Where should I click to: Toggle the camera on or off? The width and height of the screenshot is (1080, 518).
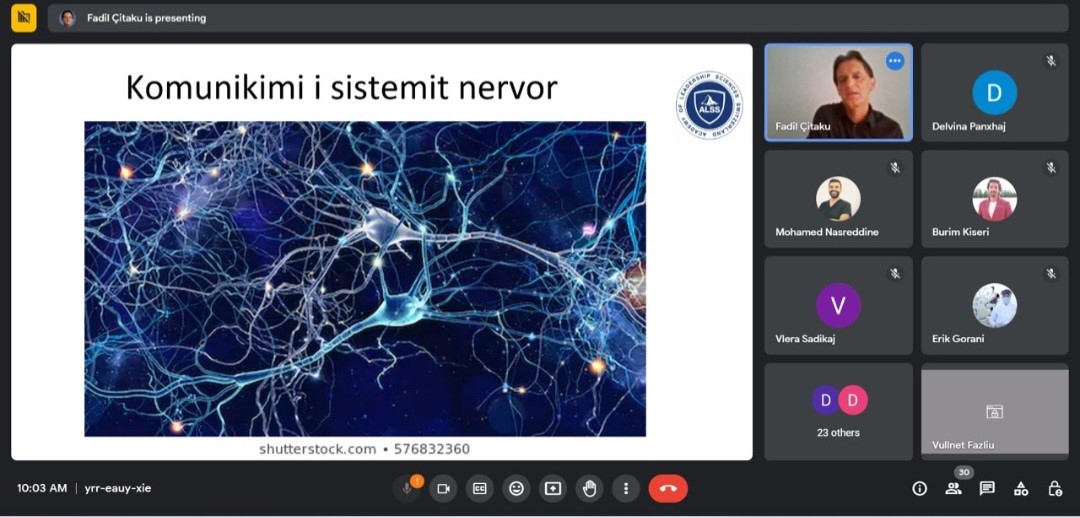point(443,488)
